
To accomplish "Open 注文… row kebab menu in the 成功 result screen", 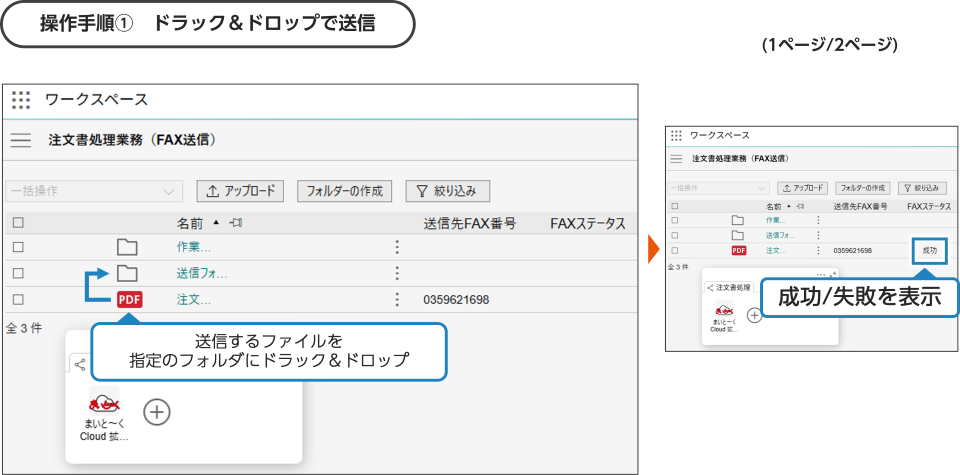I will click(818, 250).
